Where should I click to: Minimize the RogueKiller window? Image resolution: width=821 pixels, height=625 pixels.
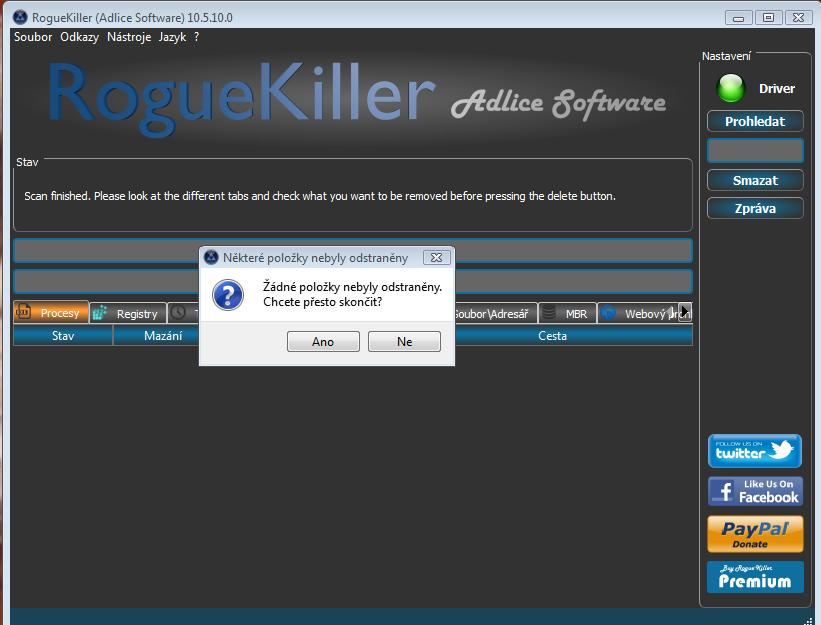pos(738,18)
